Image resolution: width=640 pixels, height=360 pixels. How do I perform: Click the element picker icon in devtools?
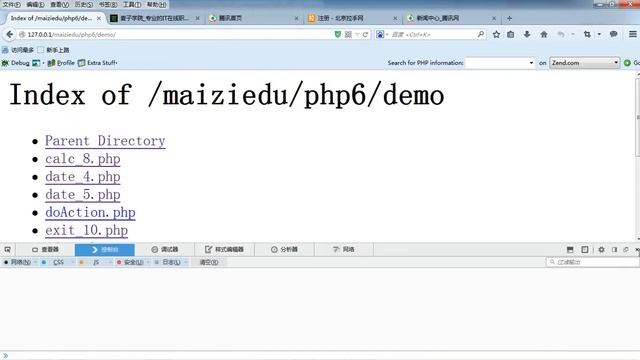(7, 249)
